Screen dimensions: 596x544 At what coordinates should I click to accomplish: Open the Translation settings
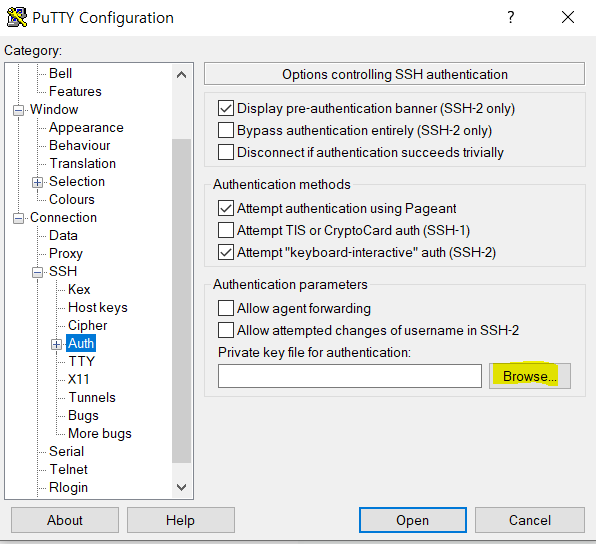click(x=82, y=163)
